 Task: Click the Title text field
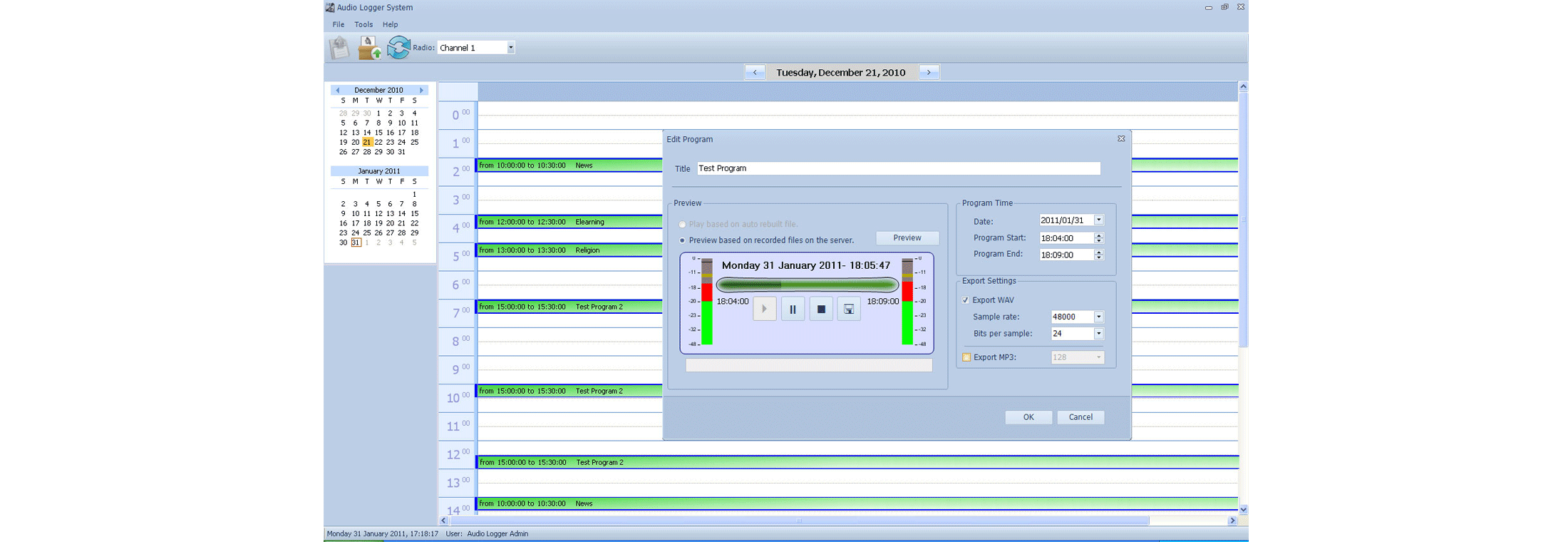pos(898,168)
